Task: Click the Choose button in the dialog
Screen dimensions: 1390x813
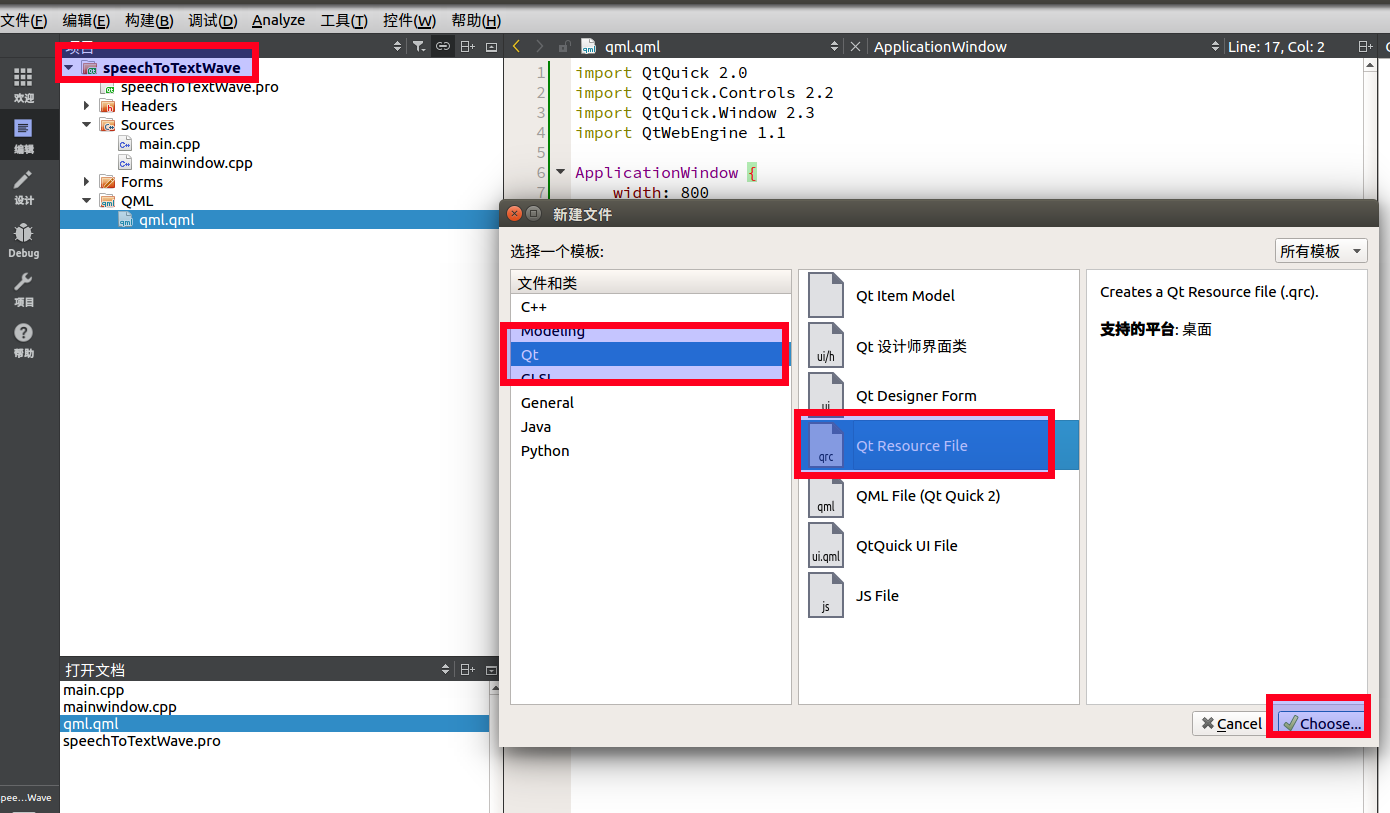Action: pos(1318,723)
